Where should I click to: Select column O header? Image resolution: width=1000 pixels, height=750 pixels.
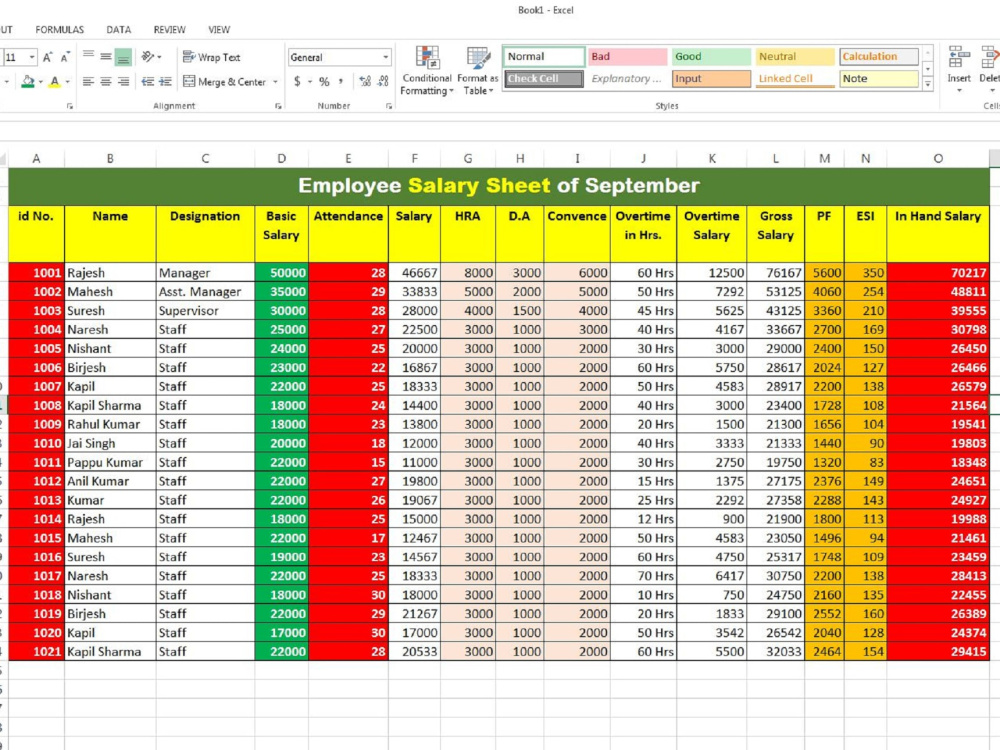click(x=938, y=158)
